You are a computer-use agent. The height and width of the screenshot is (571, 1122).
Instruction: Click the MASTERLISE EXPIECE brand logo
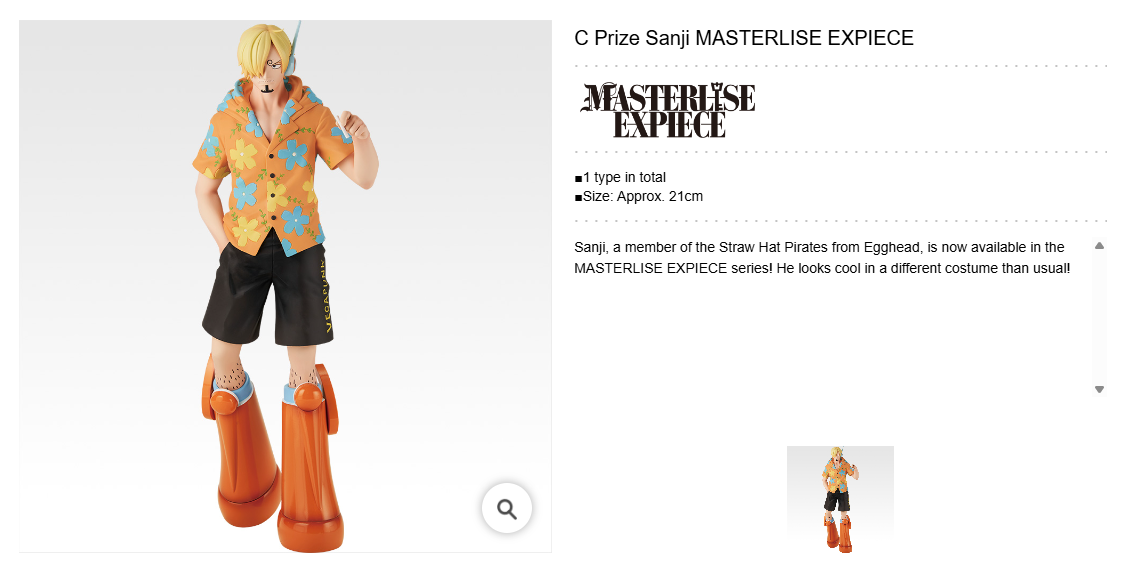(x=667, y=110)
